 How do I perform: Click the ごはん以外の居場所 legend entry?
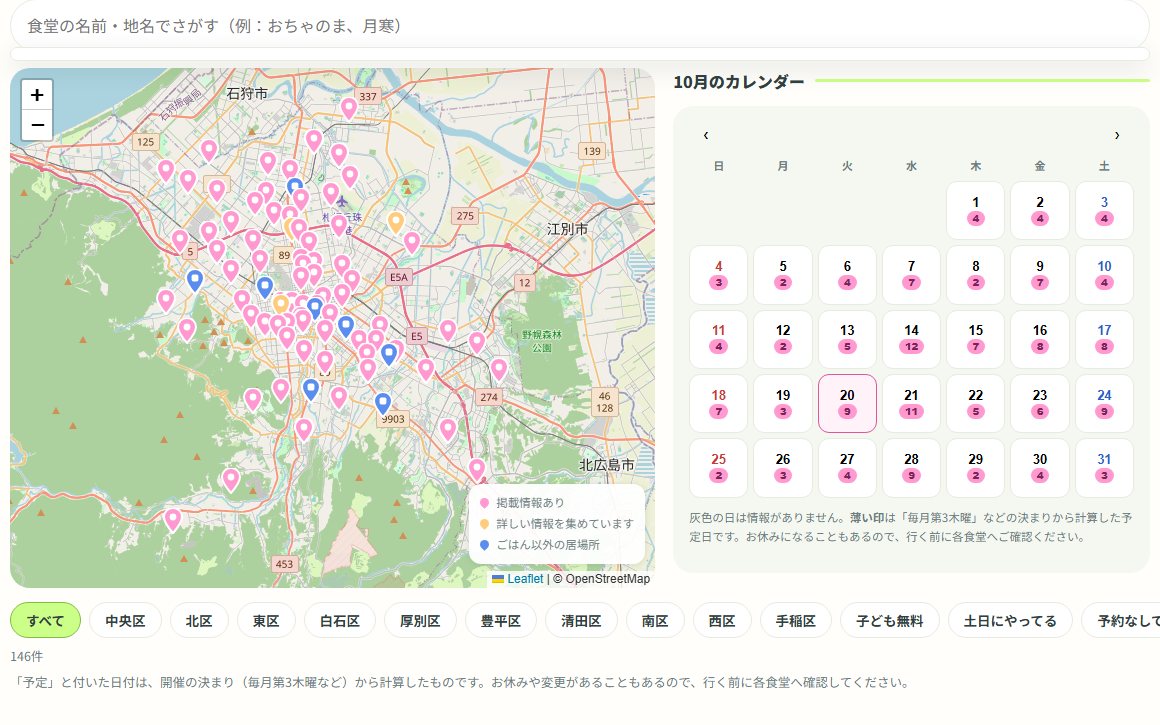(x=540, y=544)
